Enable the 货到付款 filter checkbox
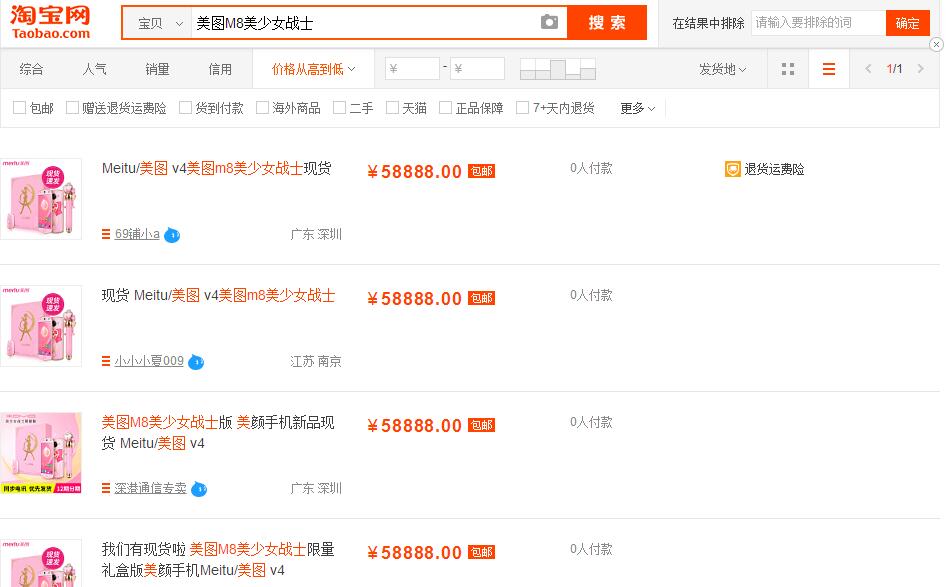Screen dimensions: 946x587 click(185, 107)
